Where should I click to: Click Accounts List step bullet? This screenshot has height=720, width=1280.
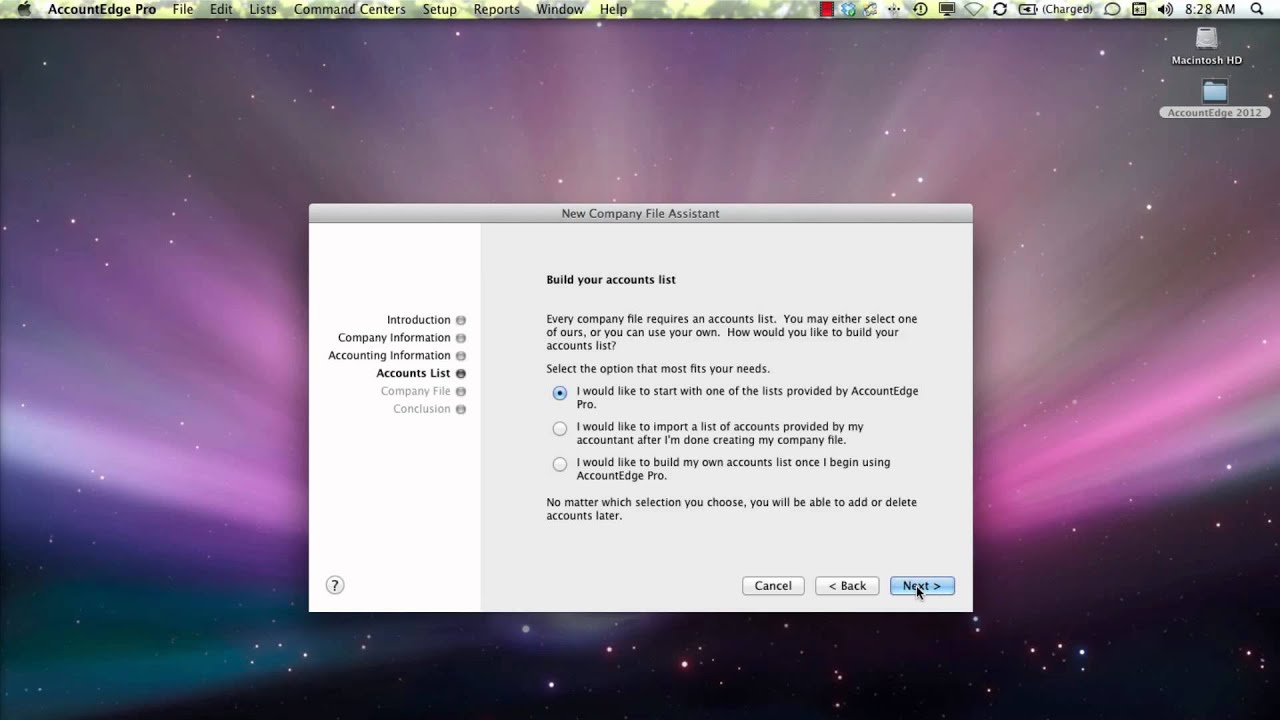(461, 374)
